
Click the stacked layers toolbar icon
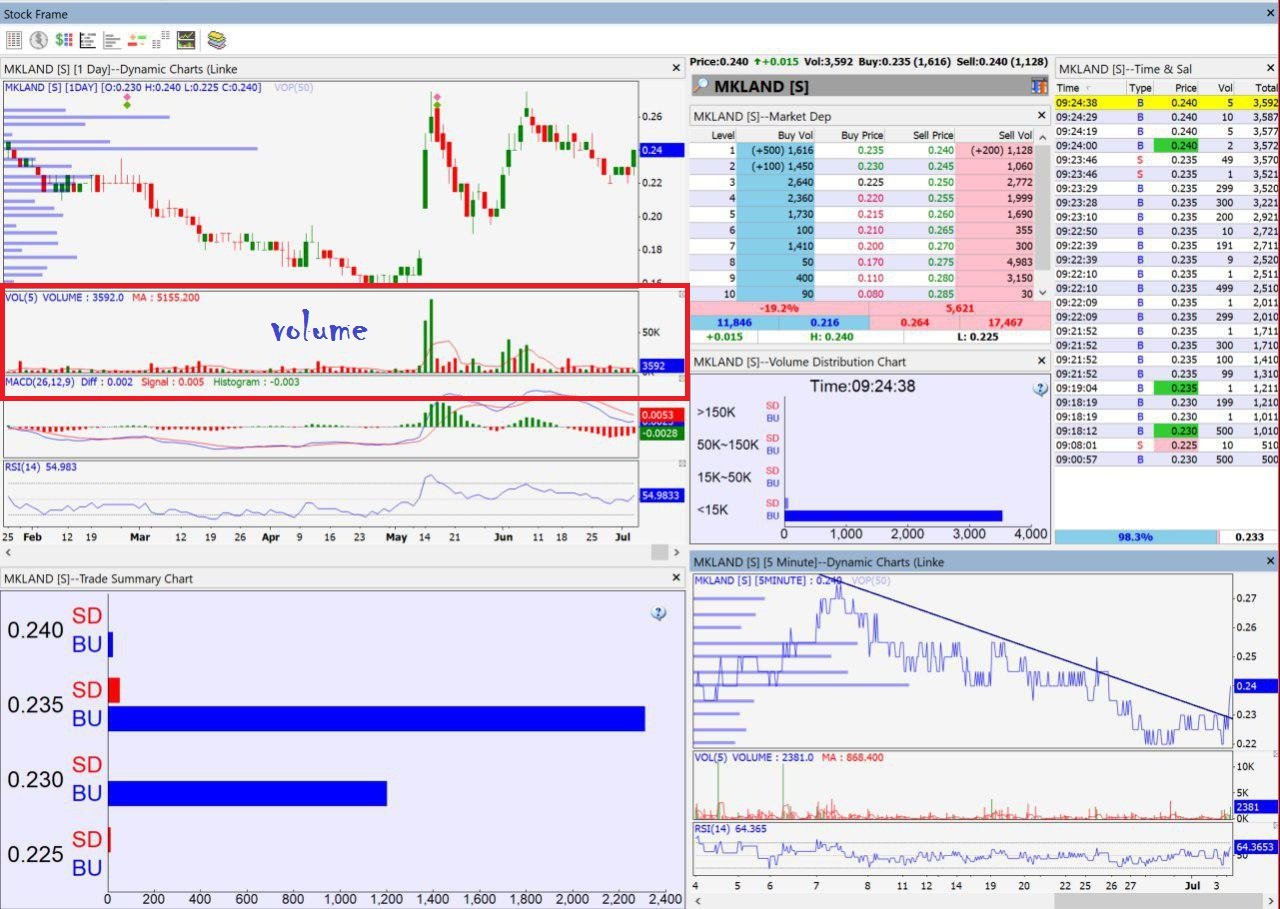(x=217, y=40)
